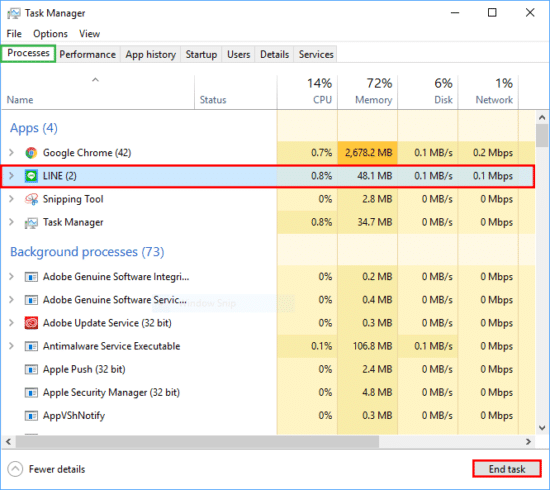Open the View menu
Screen dimensions: 550x490
coord(89,34)
